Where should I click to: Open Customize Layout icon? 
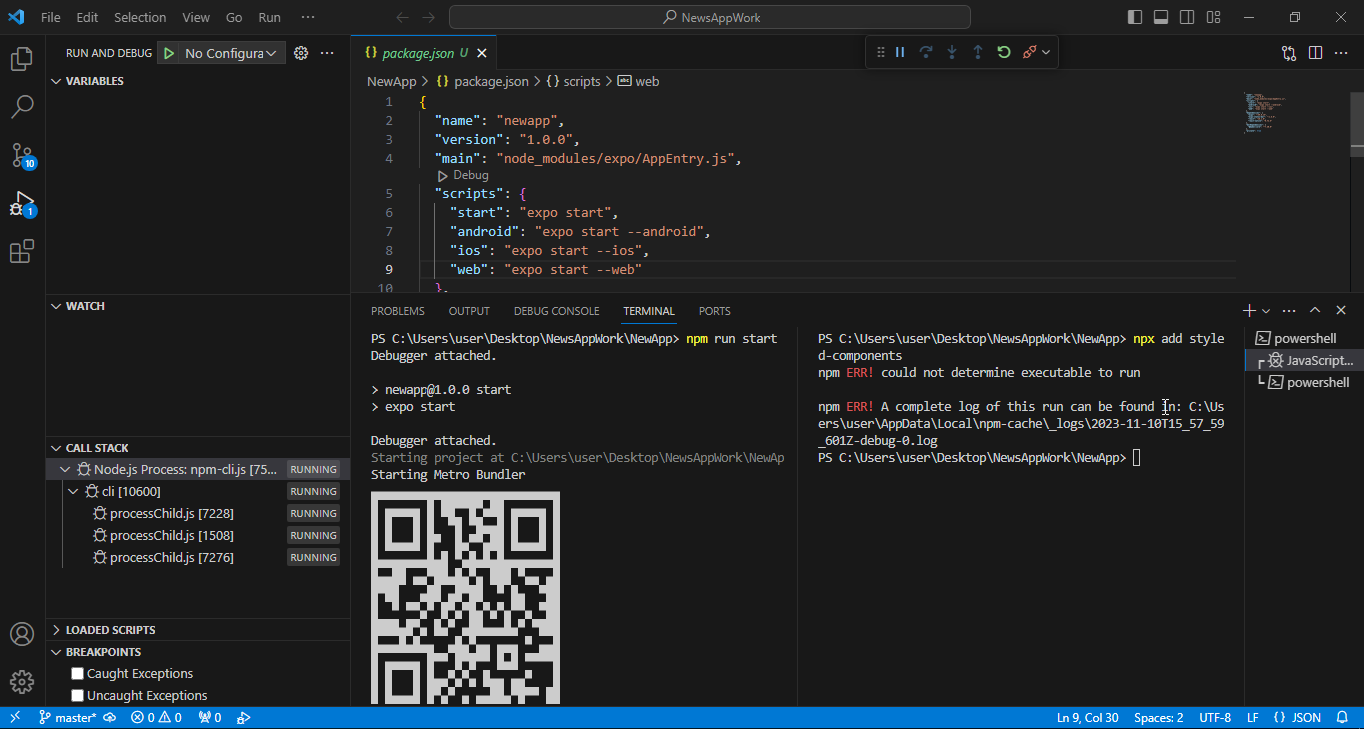[1213, 17]
